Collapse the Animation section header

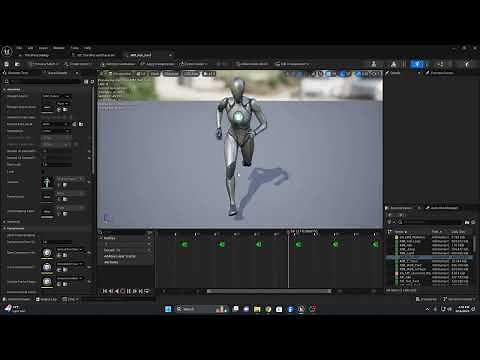(13, 89)
